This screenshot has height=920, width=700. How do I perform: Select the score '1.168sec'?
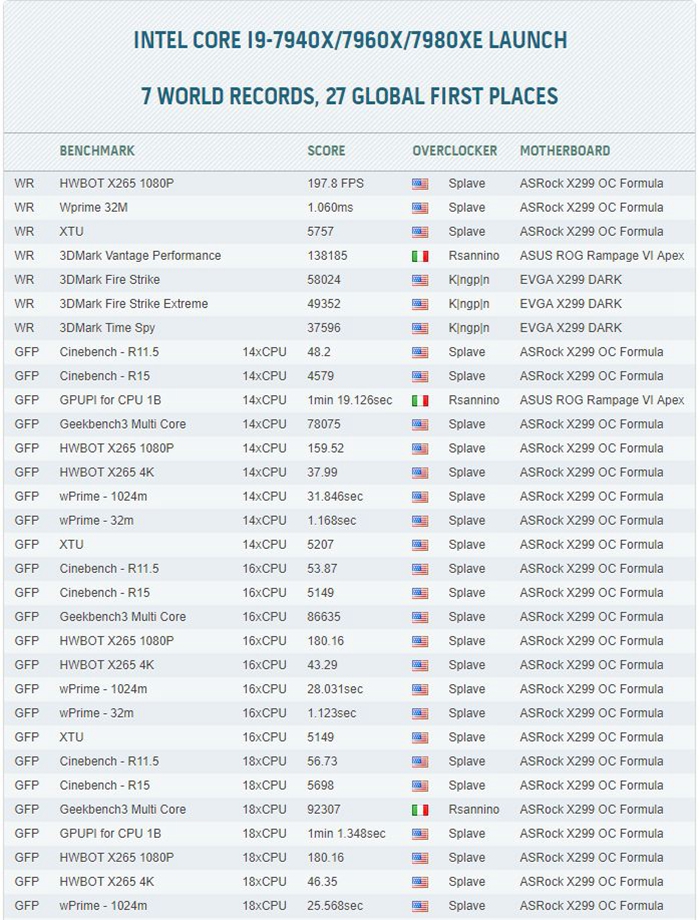332,520
